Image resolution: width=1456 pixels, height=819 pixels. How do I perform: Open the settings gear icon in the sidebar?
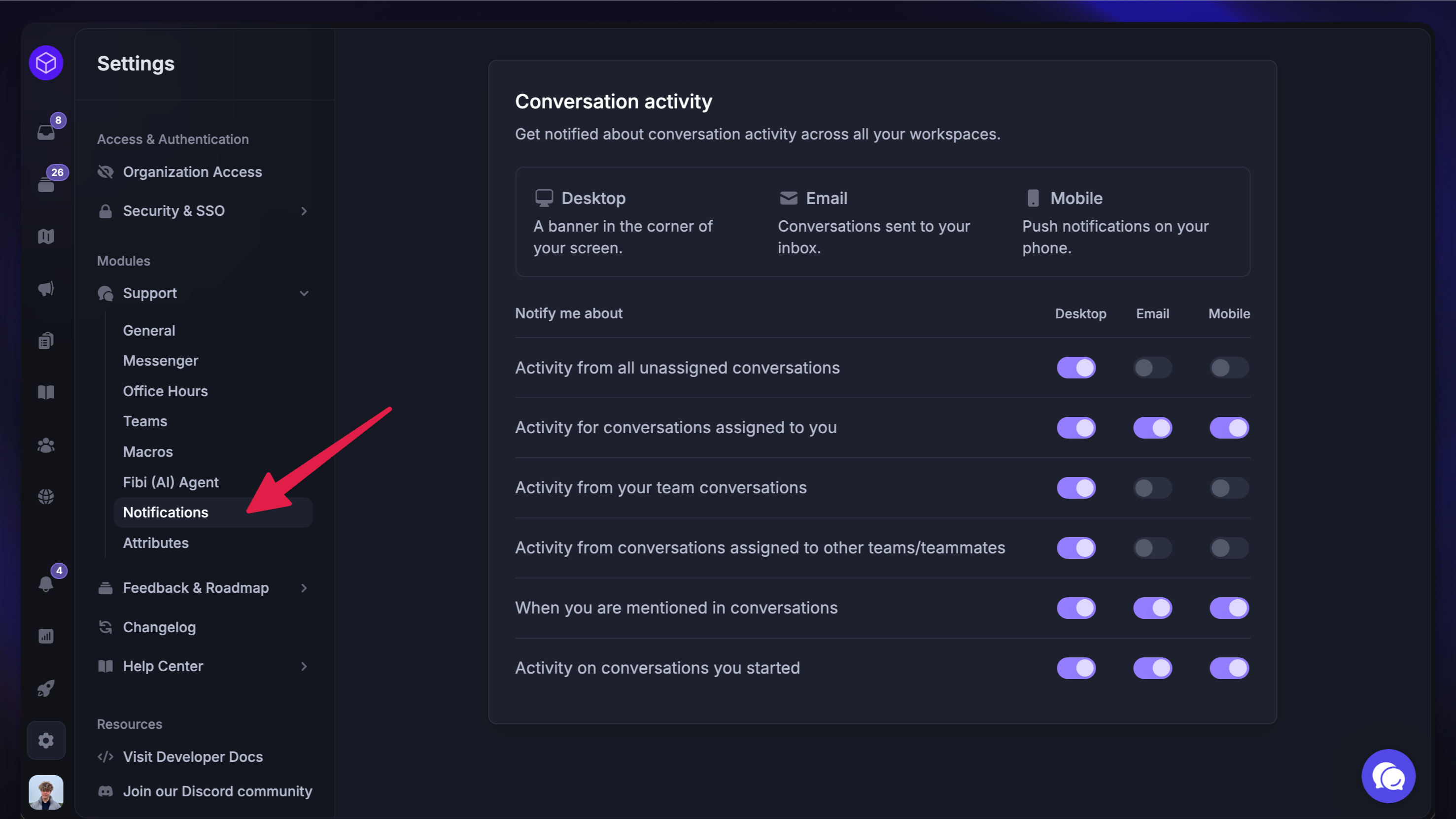coord(46,741)
